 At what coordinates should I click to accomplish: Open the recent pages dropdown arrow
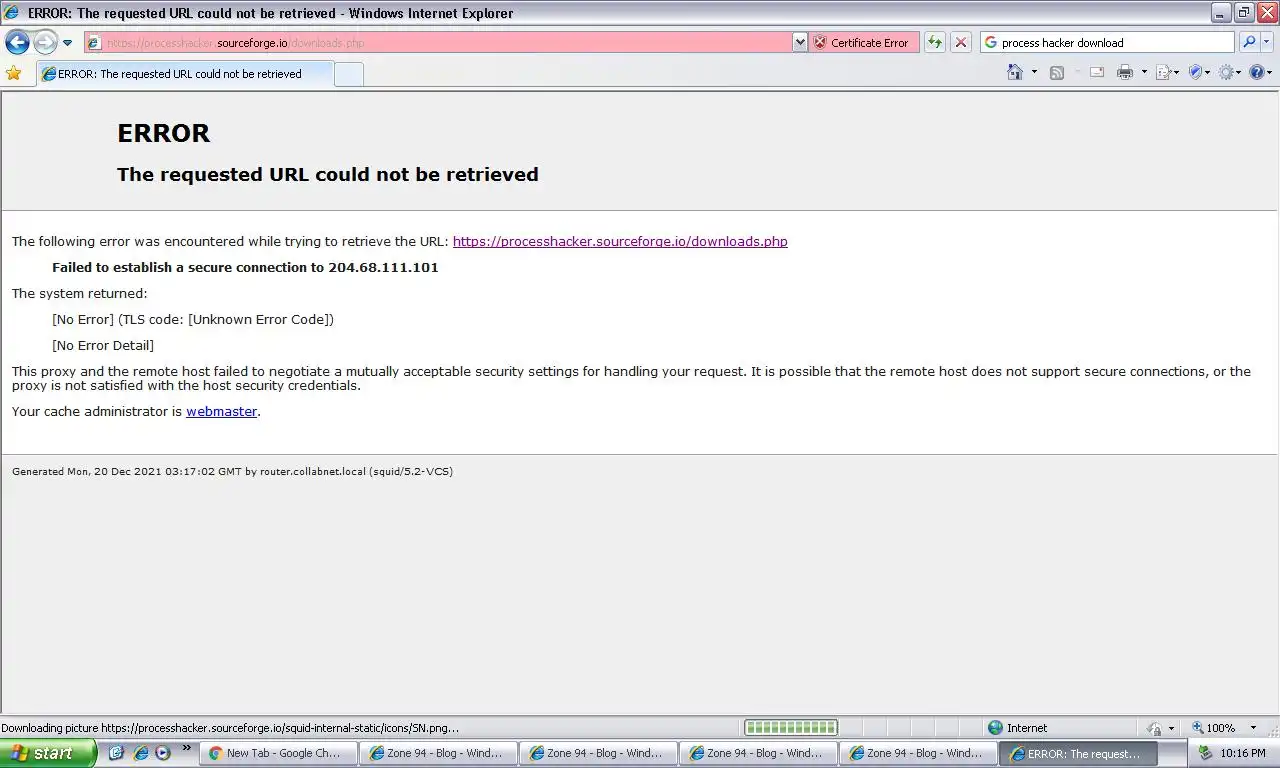pos(67,43)
